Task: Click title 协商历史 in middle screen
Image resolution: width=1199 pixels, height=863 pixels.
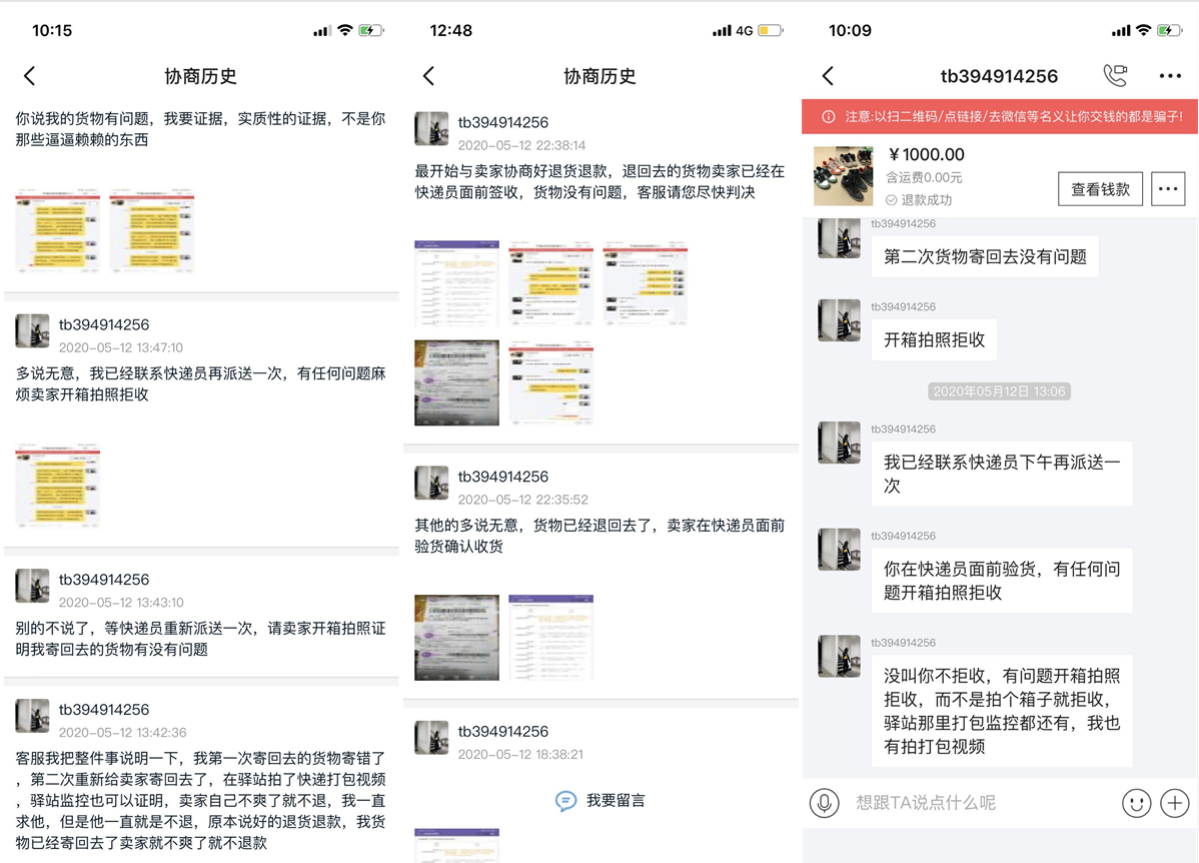Action: point(600,76)
